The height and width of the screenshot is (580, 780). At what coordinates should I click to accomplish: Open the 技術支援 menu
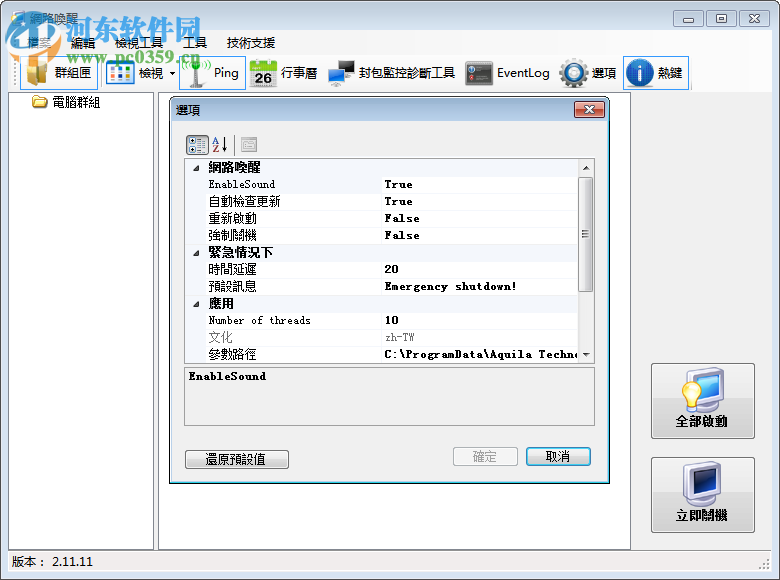pyautogui.click(x=251, y=43)
